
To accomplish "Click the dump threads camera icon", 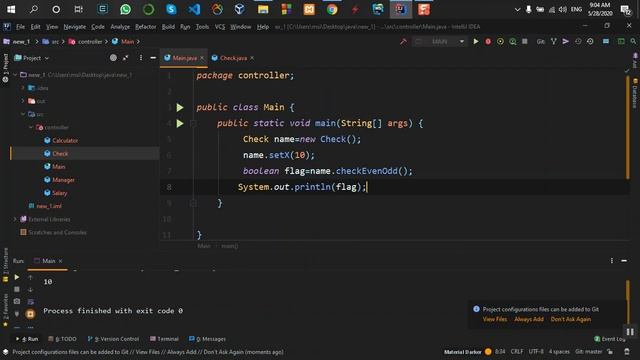I will (17, 302).
